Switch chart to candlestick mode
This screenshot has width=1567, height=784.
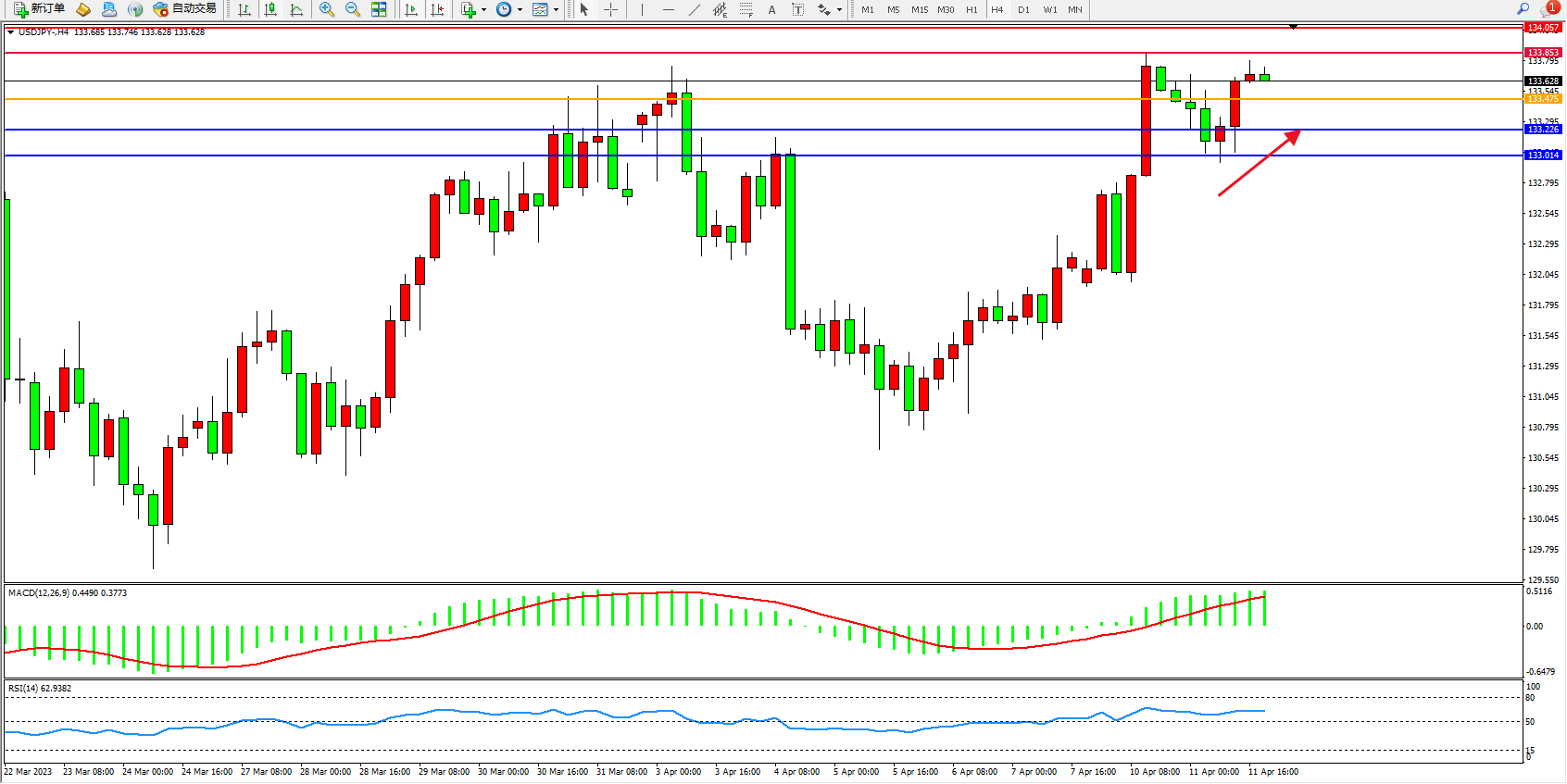point(270,9)
